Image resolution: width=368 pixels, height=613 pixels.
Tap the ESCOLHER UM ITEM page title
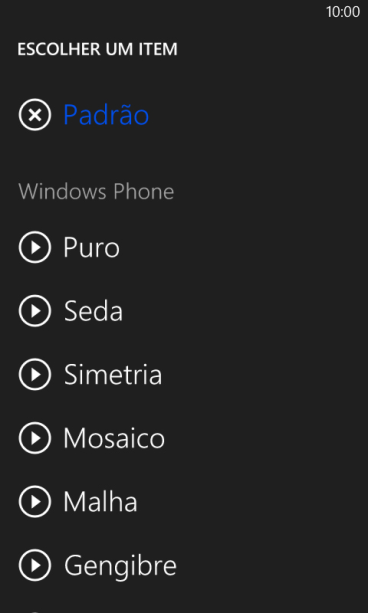coord(97,49)
